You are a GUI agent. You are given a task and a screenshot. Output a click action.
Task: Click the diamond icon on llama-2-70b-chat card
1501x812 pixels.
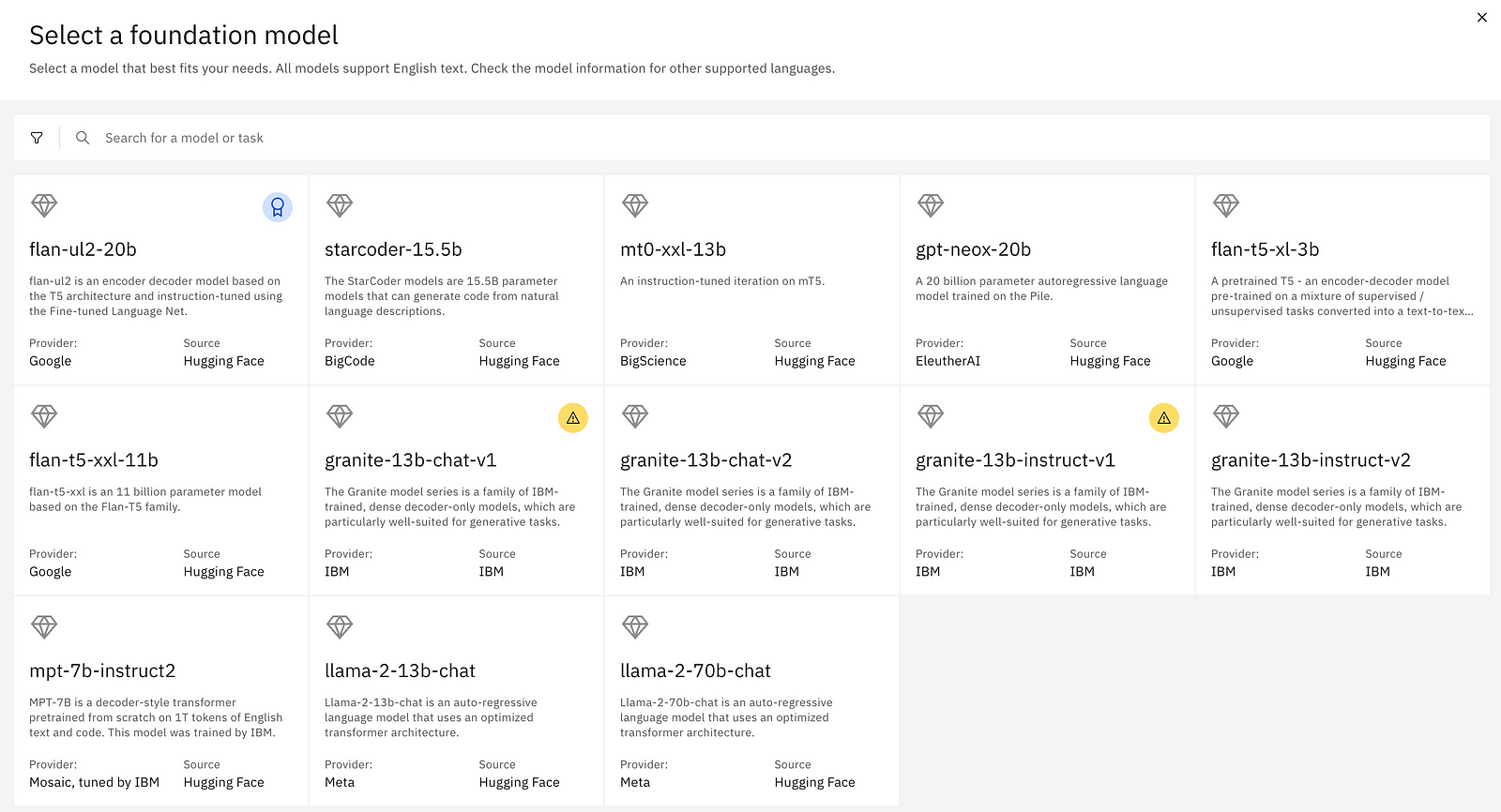coord(635,626)
